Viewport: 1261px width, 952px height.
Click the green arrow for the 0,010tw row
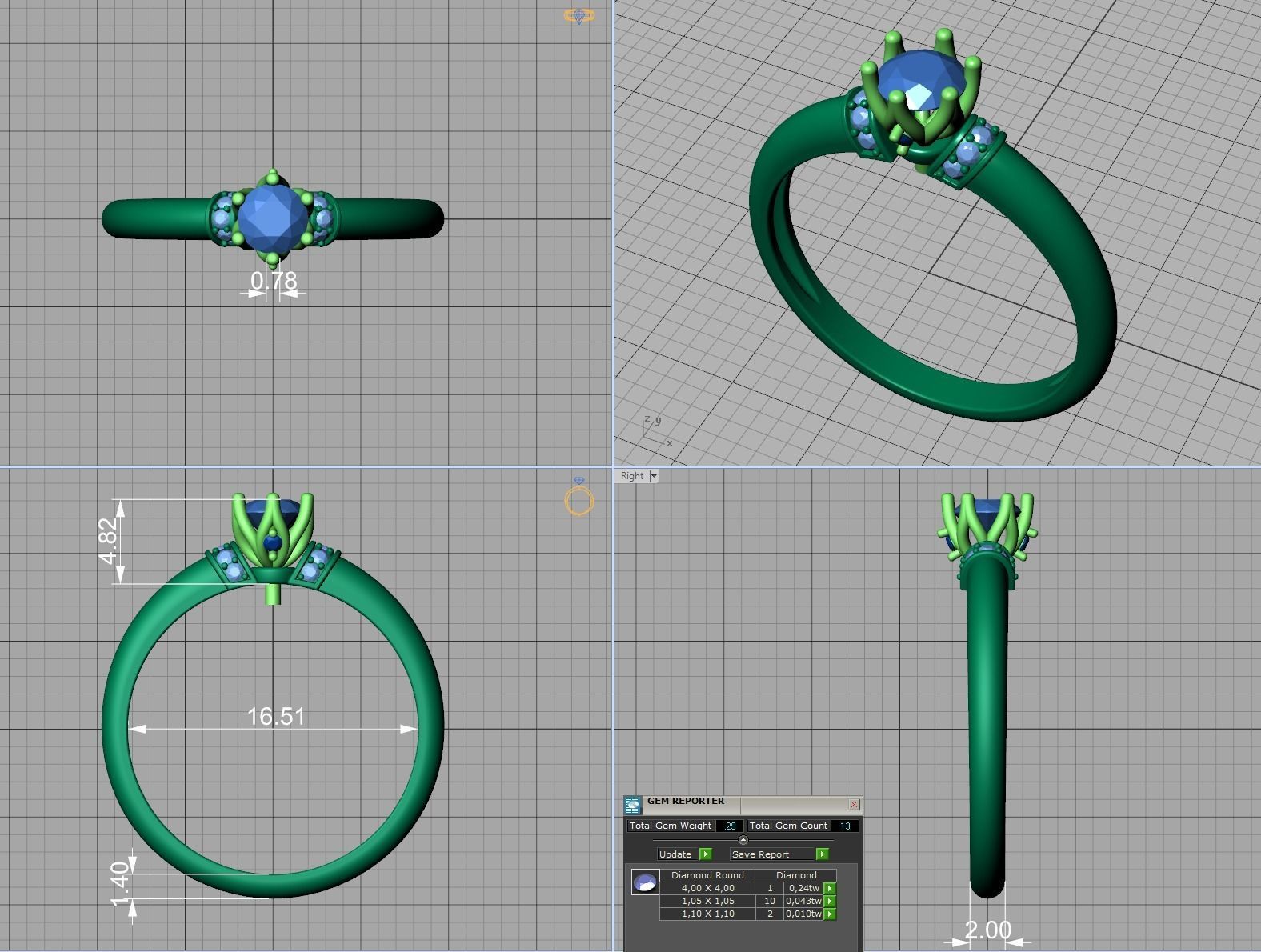pos(830,914)
